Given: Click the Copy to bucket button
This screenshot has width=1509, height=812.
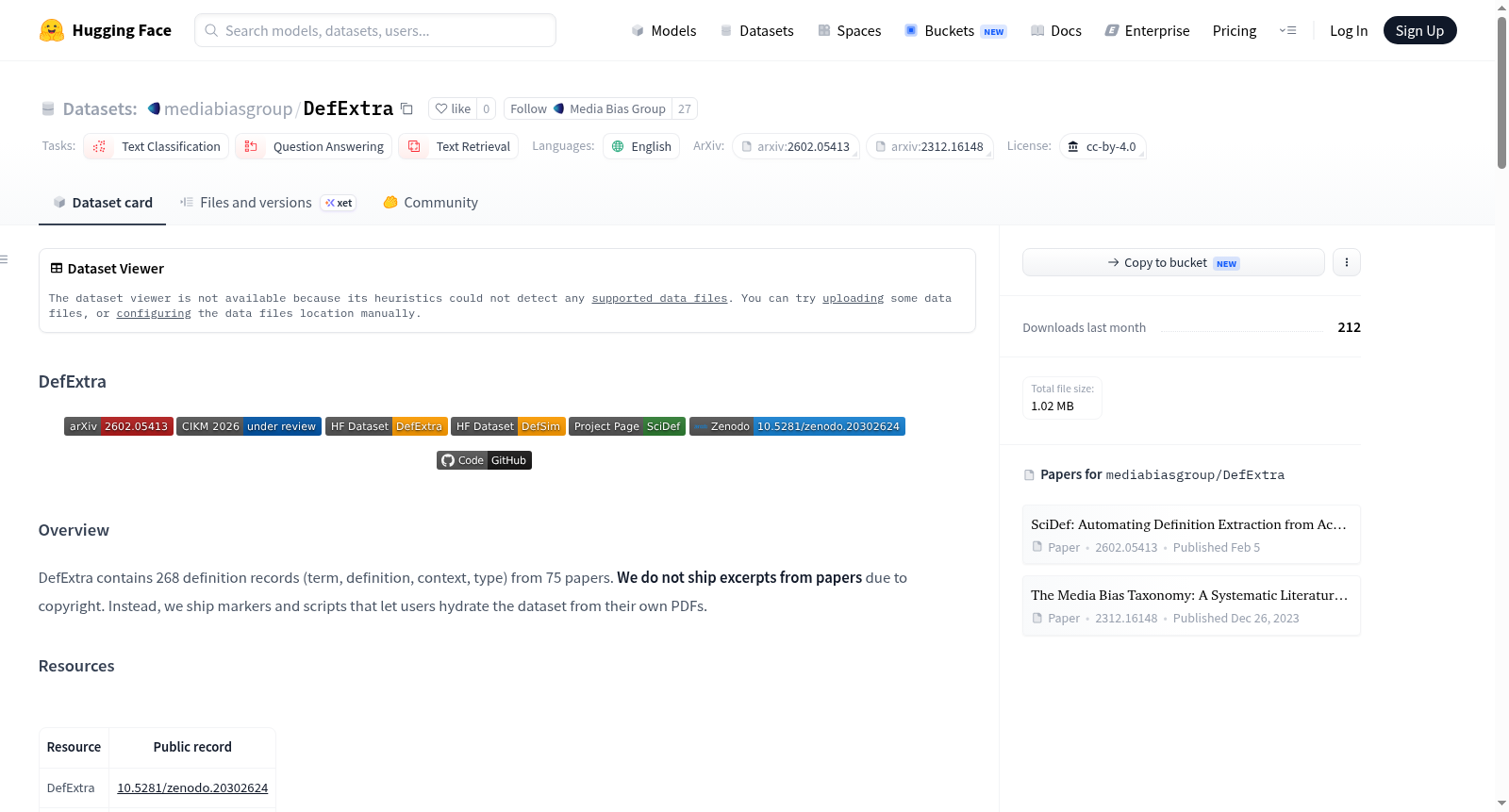Looking at the screenshot, I should [1173, 262].
